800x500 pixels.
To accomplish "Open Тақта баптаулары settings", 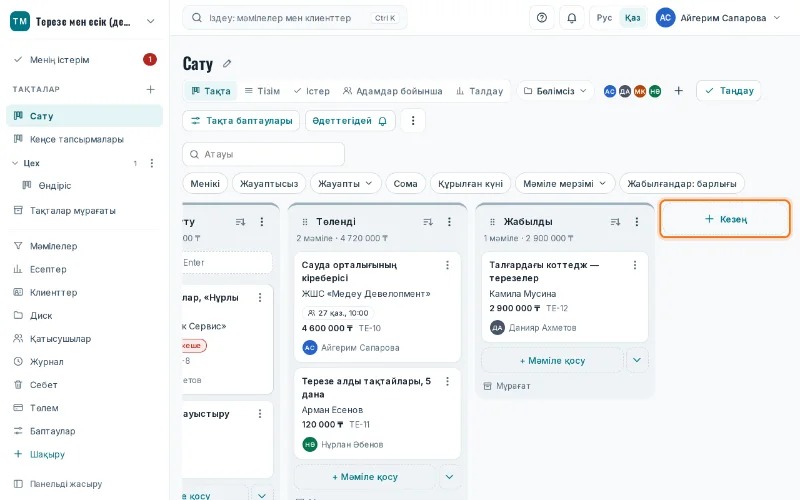I will [x=241, y=121].
